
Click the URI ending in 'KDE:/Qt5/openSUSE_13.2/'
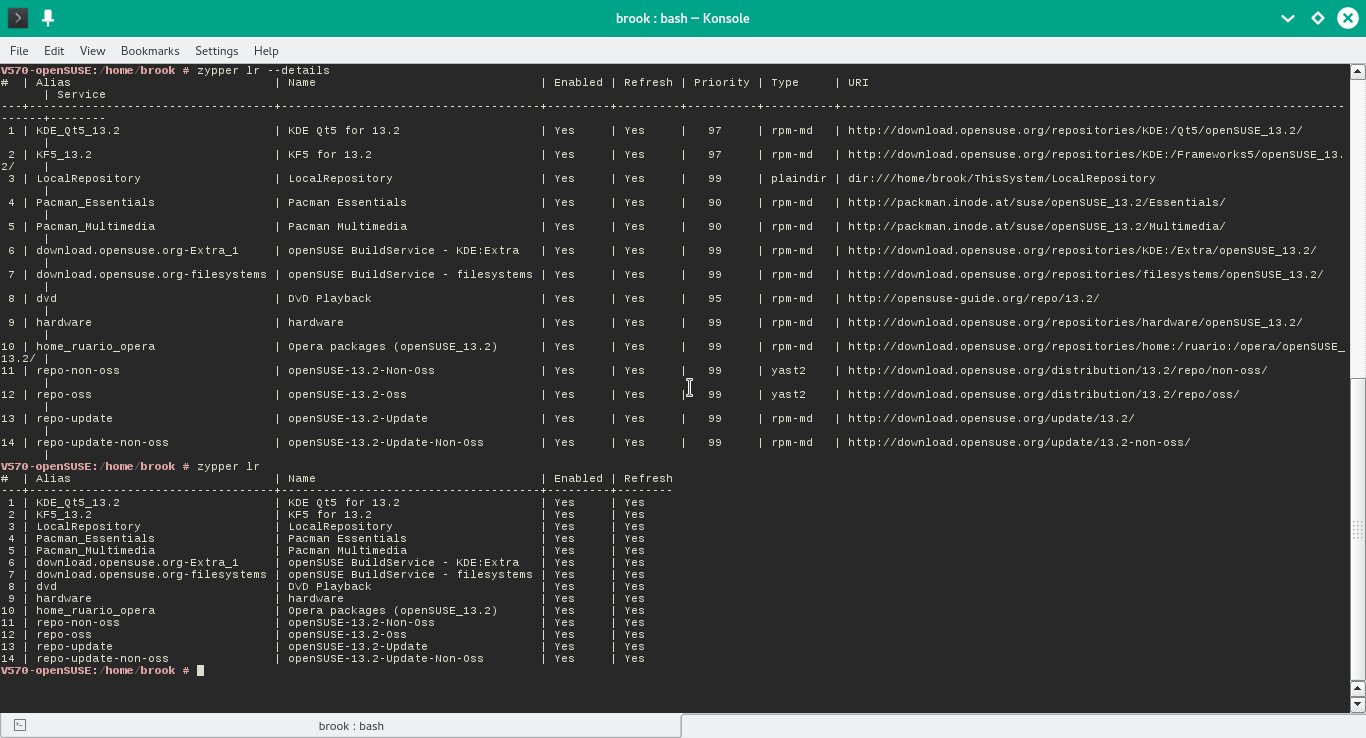(x=1075, y=131)
